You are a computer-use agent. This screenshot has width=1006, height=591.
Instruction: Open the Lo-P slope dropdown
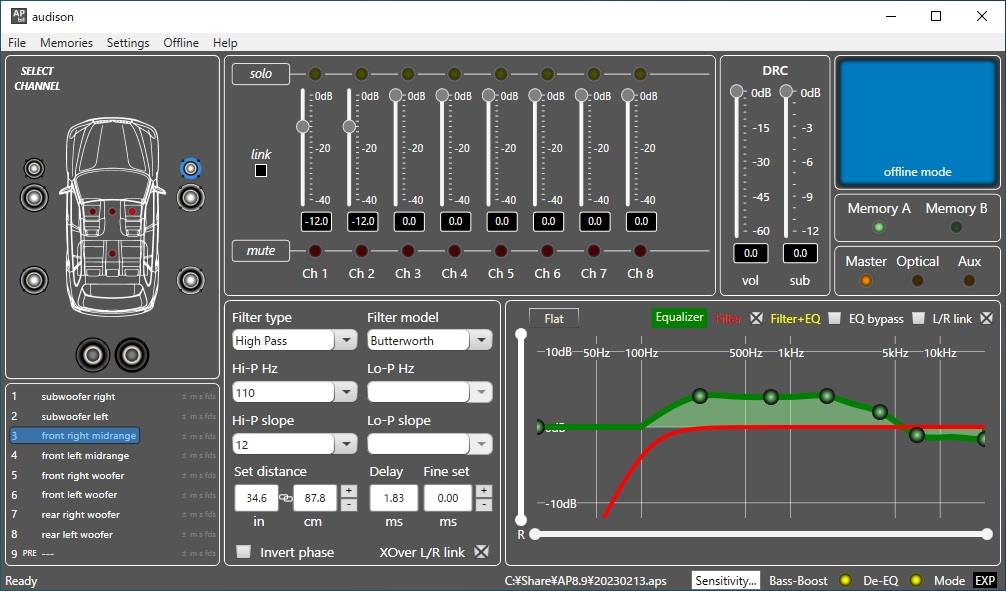coord(481,444)
